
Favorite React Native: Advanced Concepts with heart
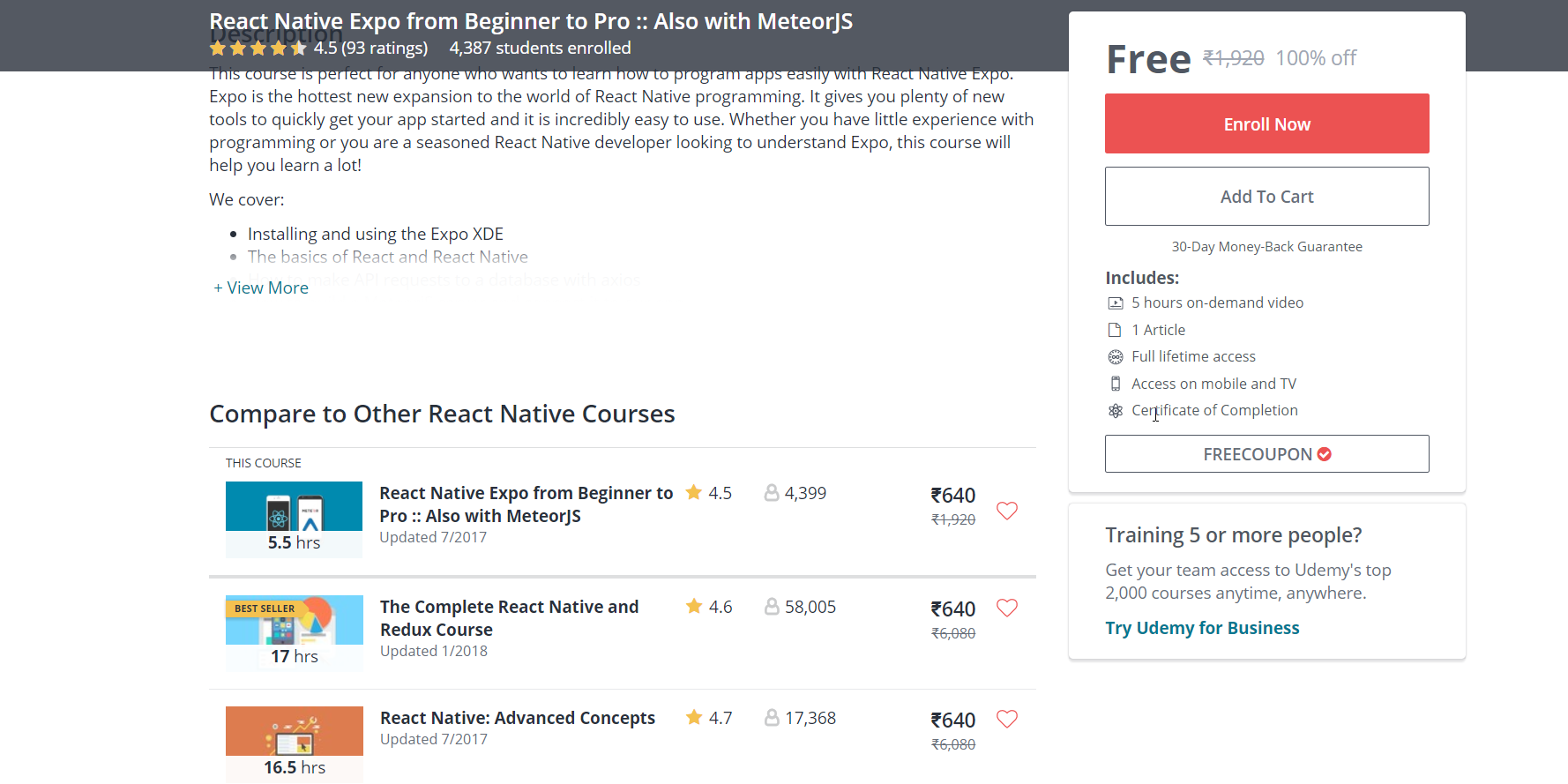click(x=1006, y=719)
